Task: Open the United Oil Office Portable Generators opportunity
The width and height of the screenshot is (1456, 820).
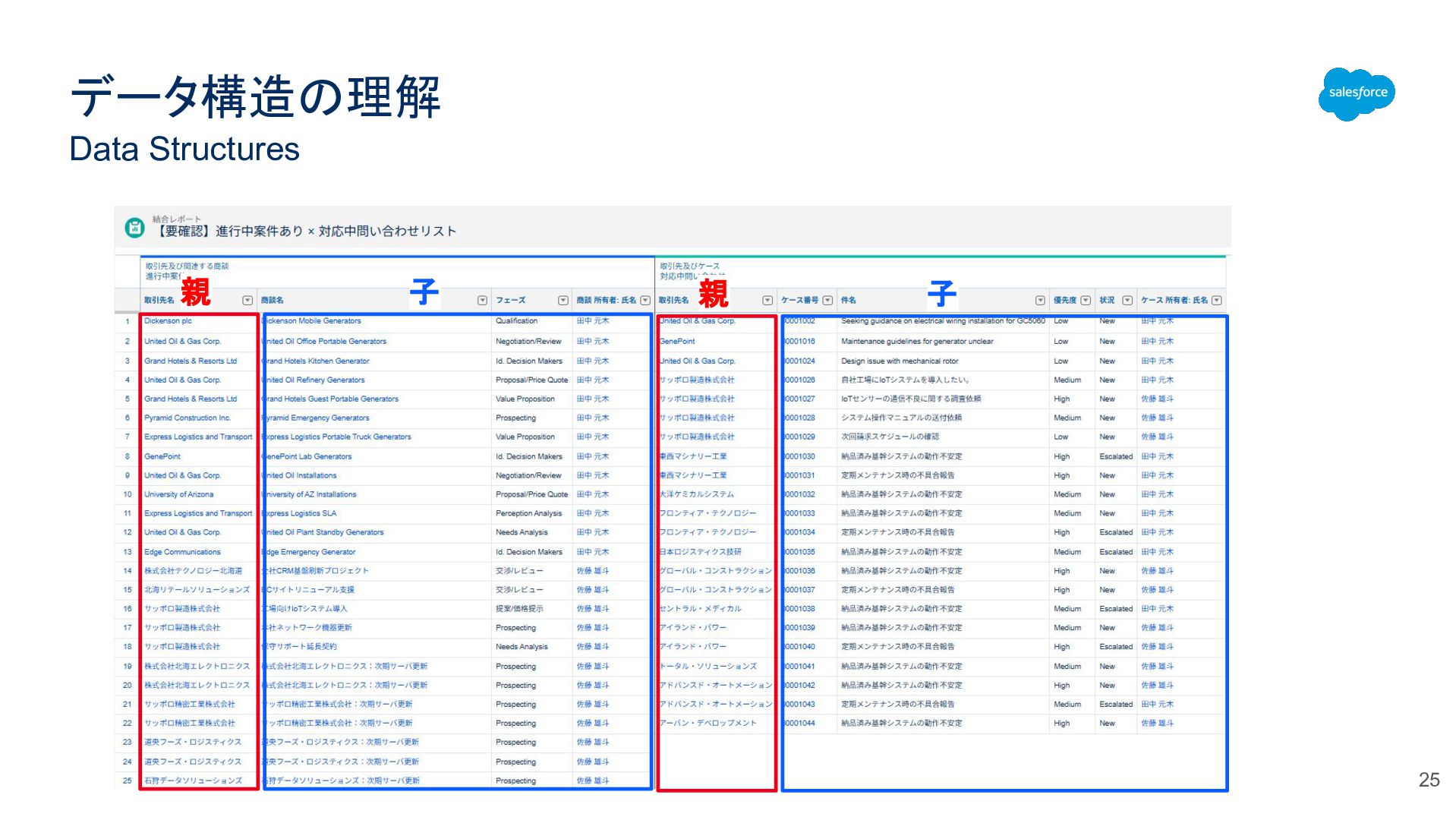Action: 324,342
